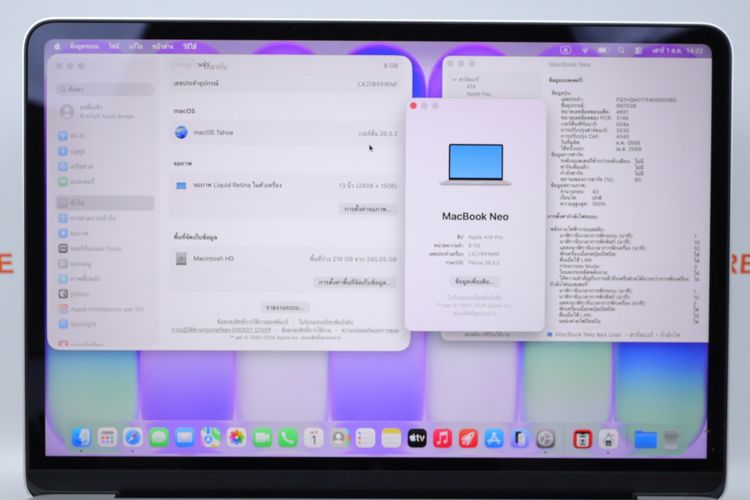The height and width of the screenshot is (500, 750).
Task: Open the ENERGY STAR compliance link
Action: pos(221,330)
